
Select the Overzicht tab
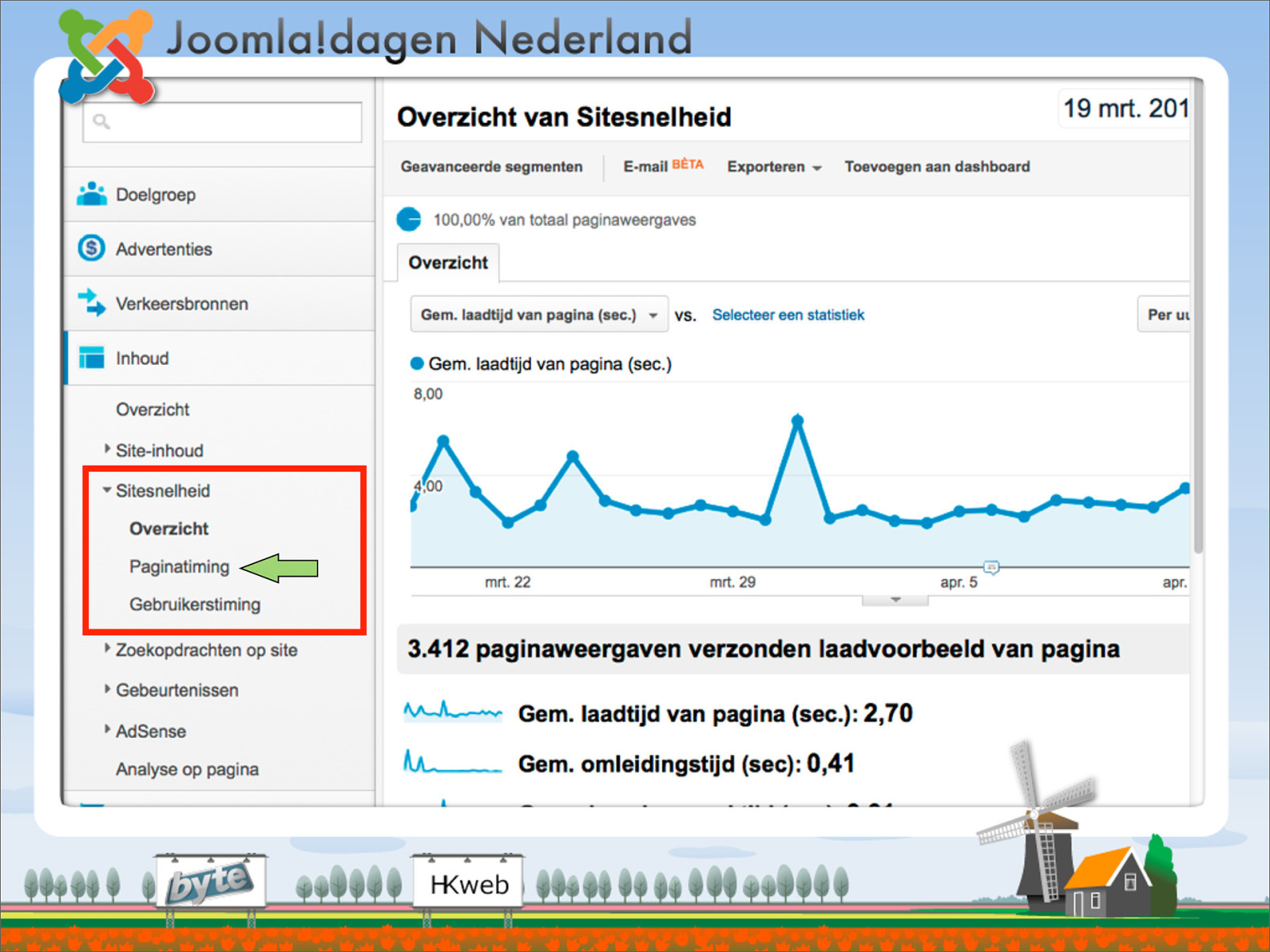pos(448,263)
